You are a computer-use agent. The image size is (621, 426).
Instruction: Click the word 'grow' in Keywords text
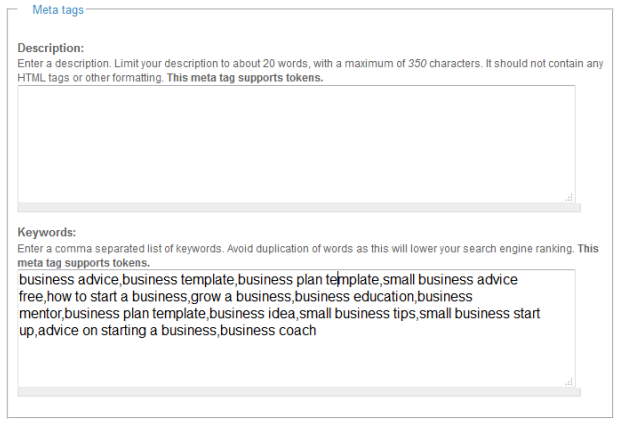[206, 297]
